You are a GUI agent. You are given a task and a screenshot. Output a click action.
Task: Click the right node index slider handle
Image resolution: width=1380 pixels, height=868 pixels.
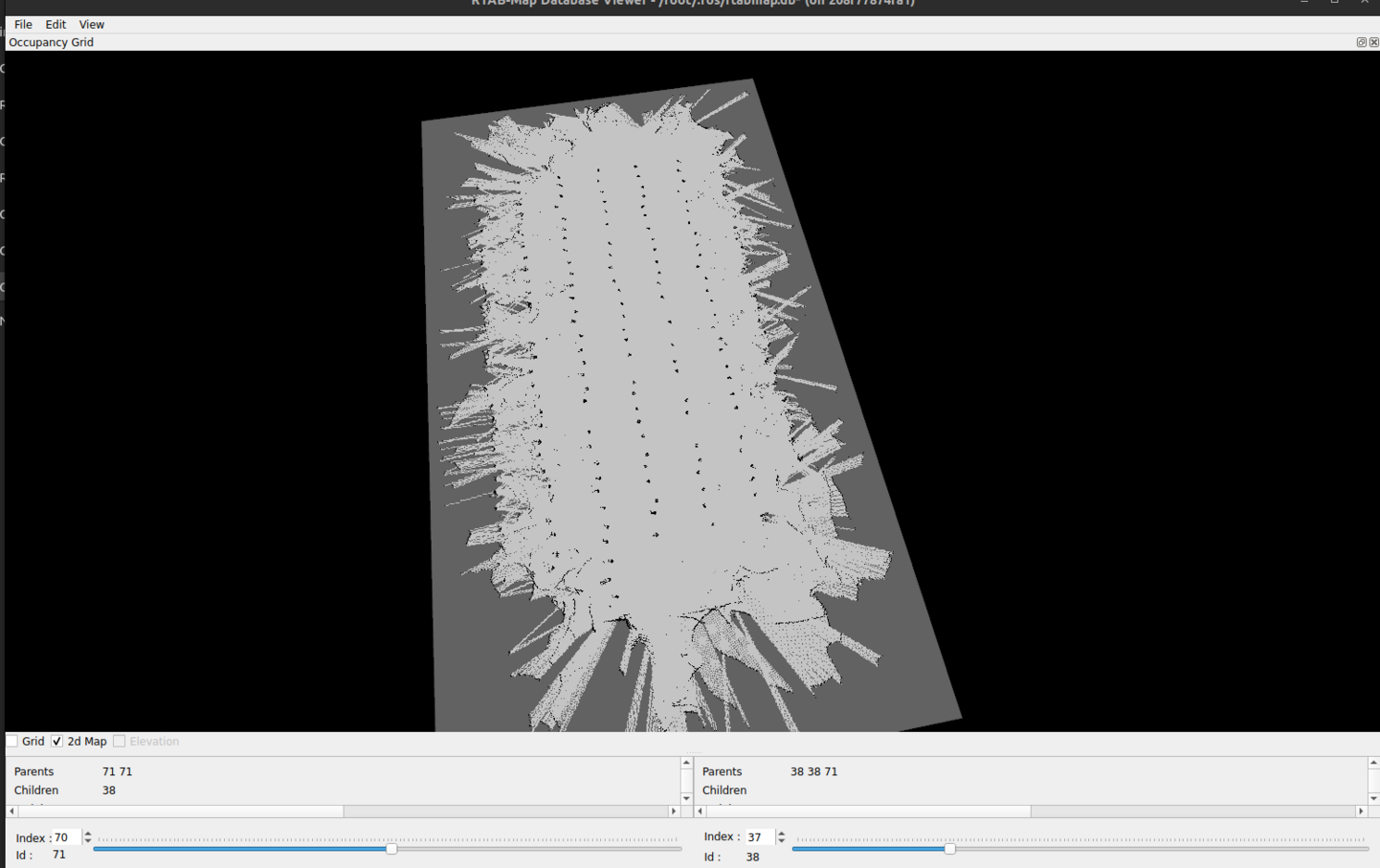[x=949, y=849]
